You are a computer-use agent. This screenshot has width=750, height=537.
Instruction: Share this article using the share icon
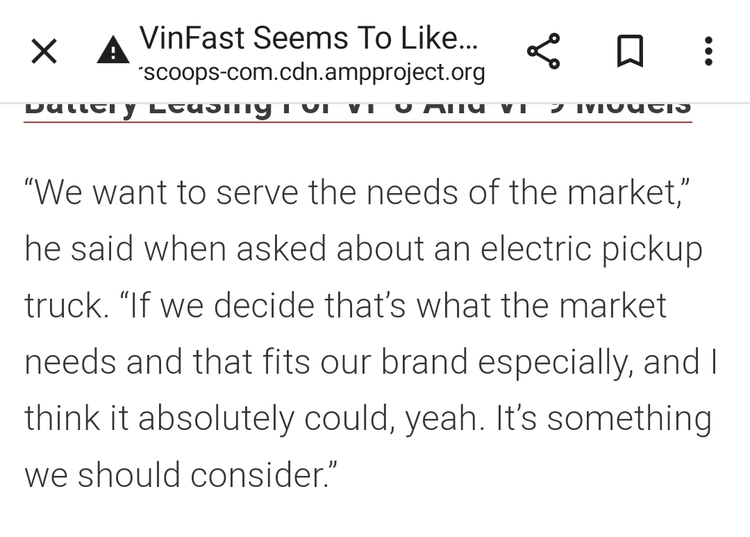pos(543,51)
